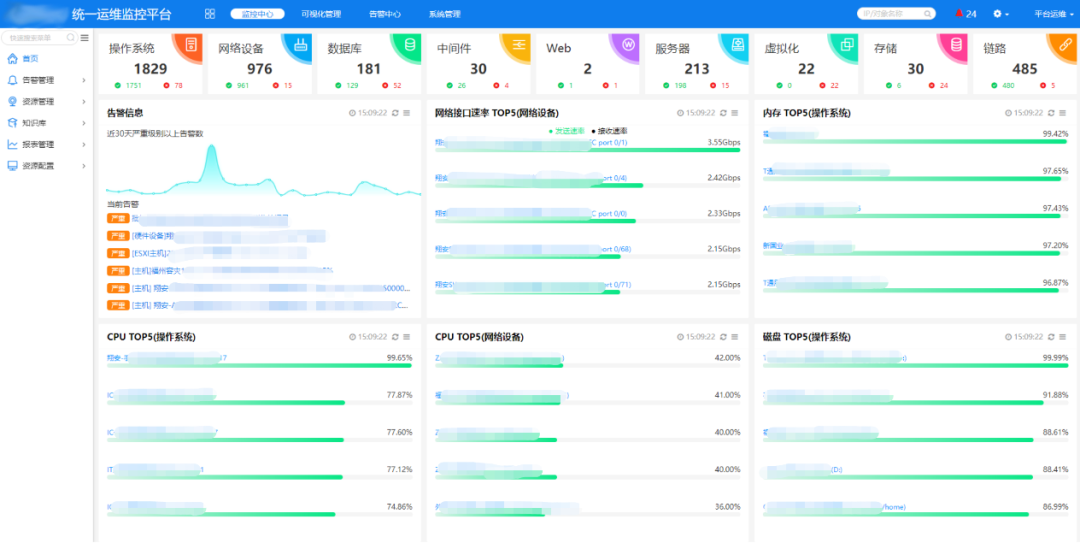Screen dimensions: 1080x543
Task: Toggle the 接收速率 legend item
Action: pyautogui.click(x=609, y=130)
